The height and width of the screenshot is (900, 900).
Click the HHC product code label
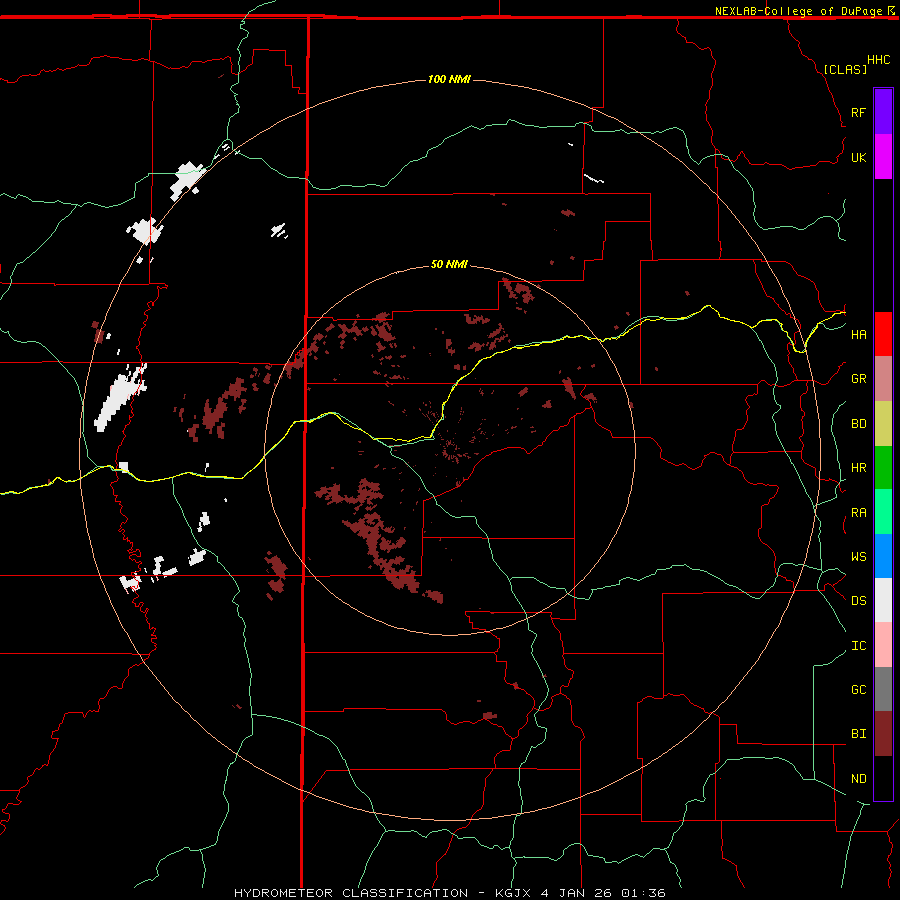879,60
